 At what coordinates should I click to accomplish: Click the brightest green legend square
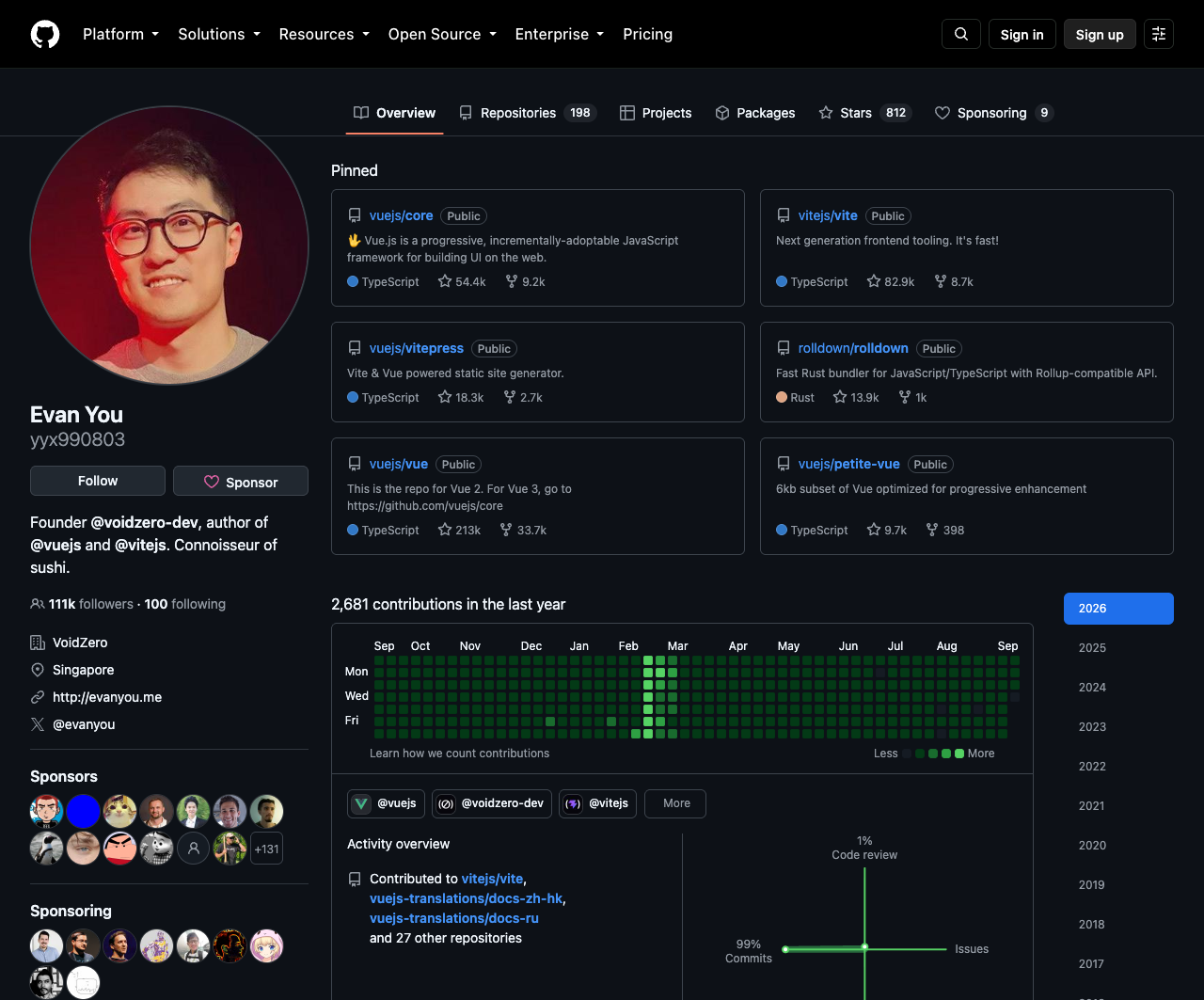click(959, 754)
